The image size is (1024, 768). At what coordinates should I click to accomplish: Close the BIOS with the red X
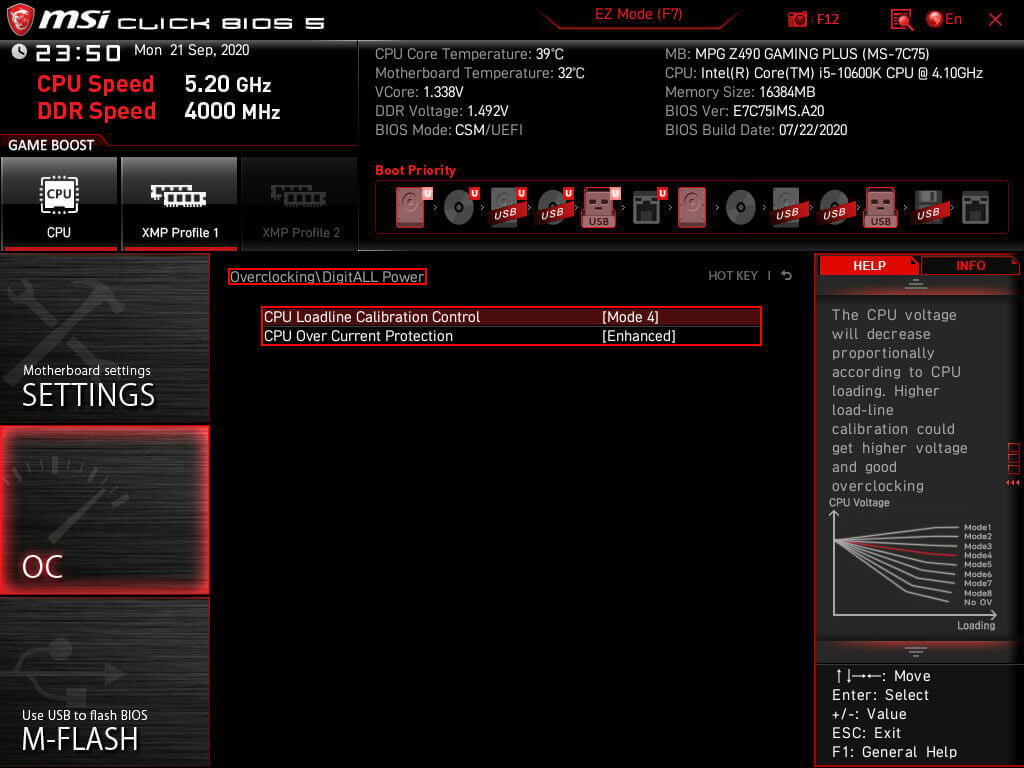995,20
